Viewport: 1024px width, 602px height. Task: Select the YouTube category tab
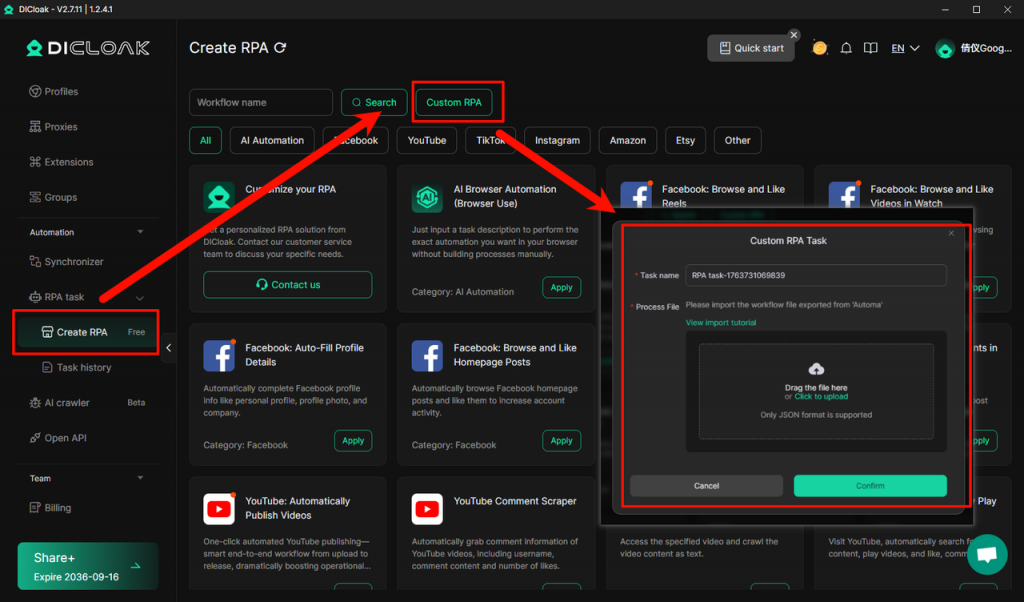tap(427, 140)
